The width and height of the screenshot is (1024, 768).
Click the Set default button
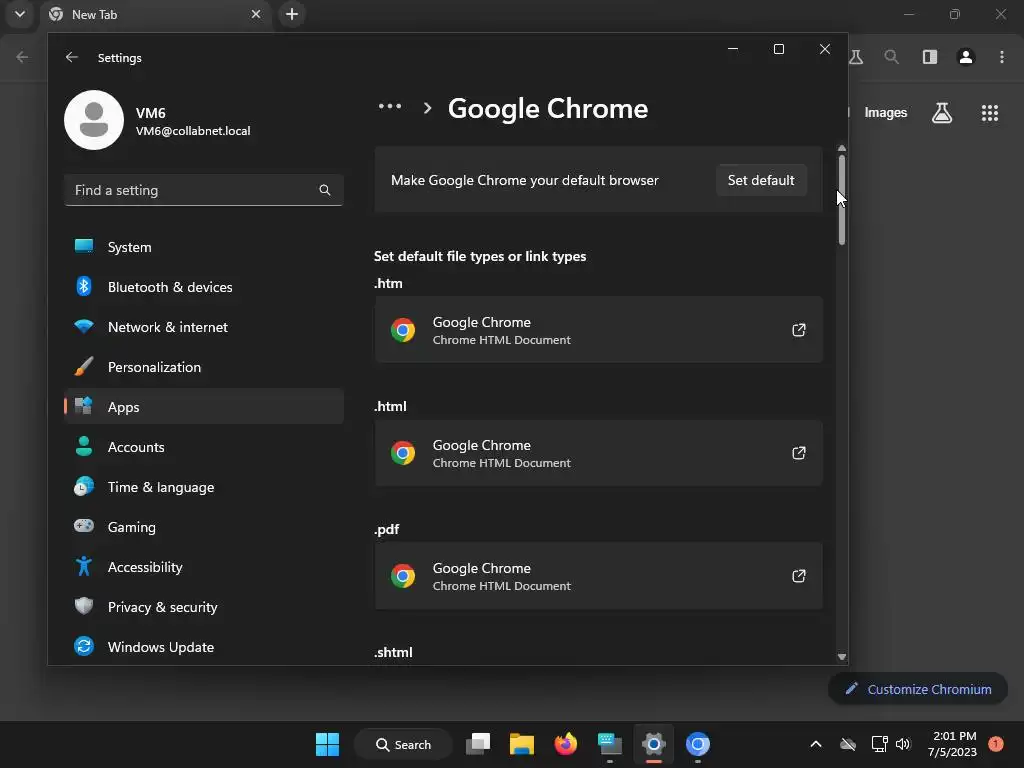click(761, 180)
